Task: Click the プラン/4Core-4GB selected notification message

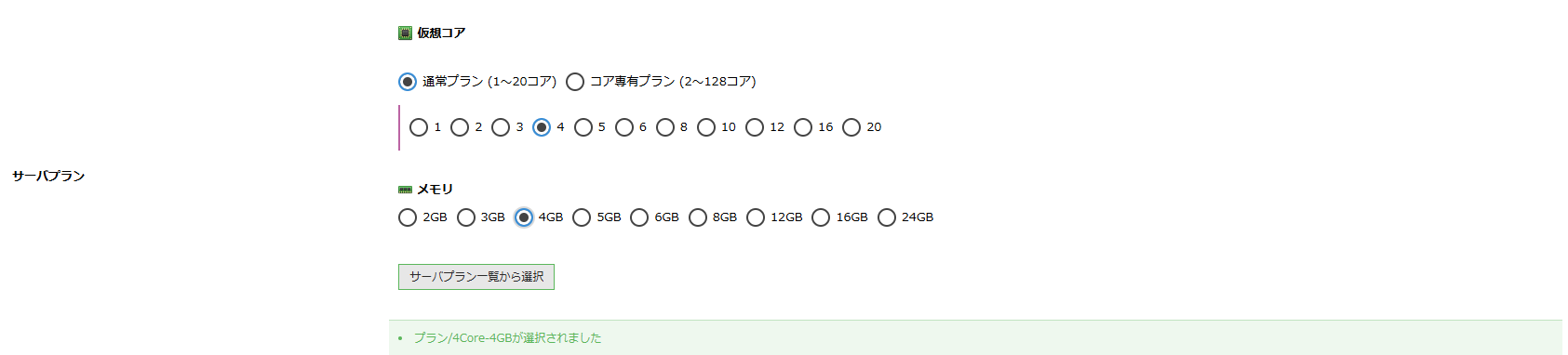Action: pos(507,338)
